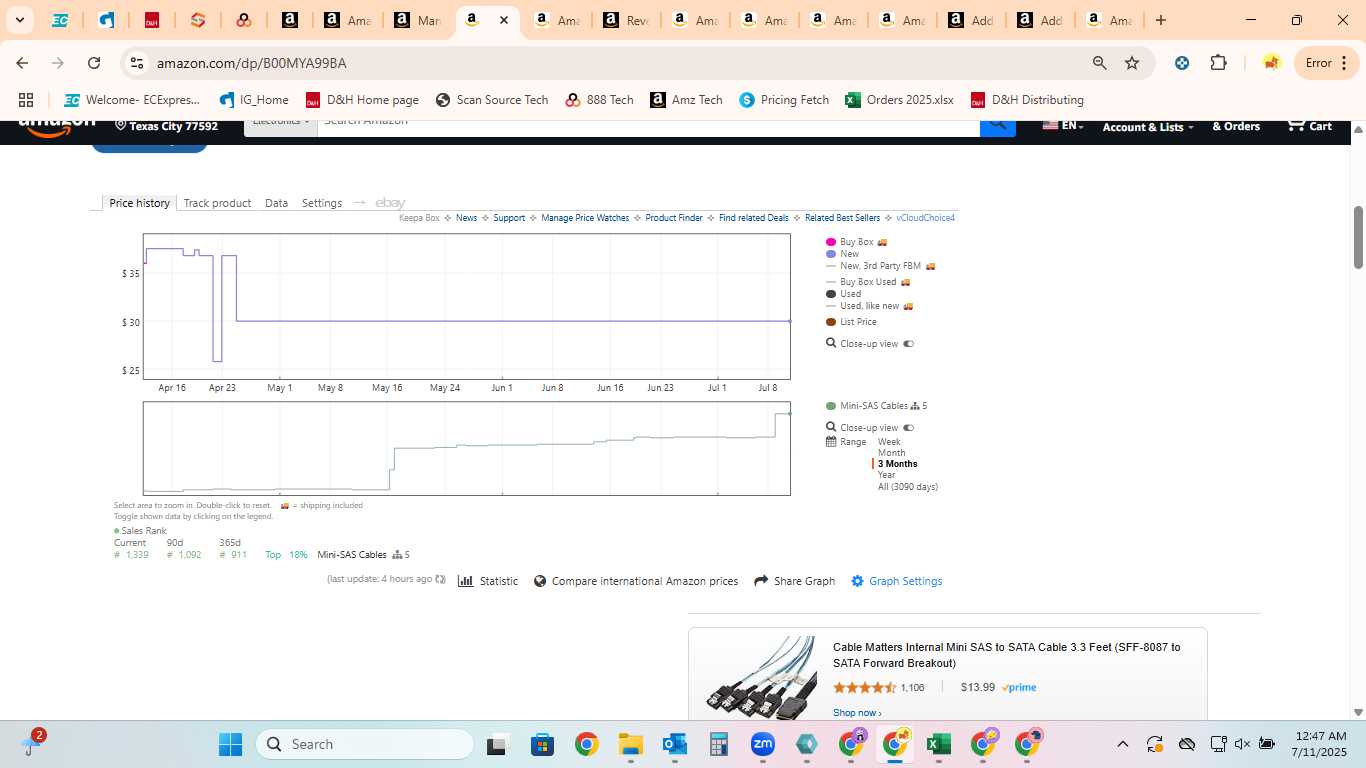
Task: Select the 3 Months range option
Action: click(897, 464)
